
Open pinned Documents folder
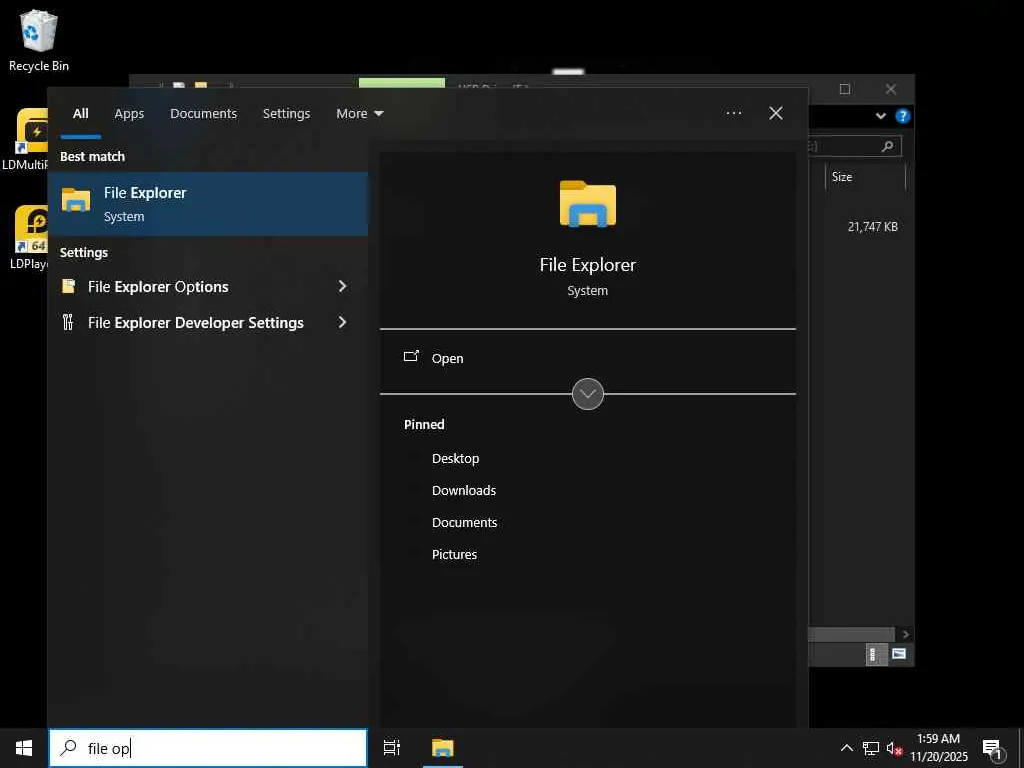[464, 522]
